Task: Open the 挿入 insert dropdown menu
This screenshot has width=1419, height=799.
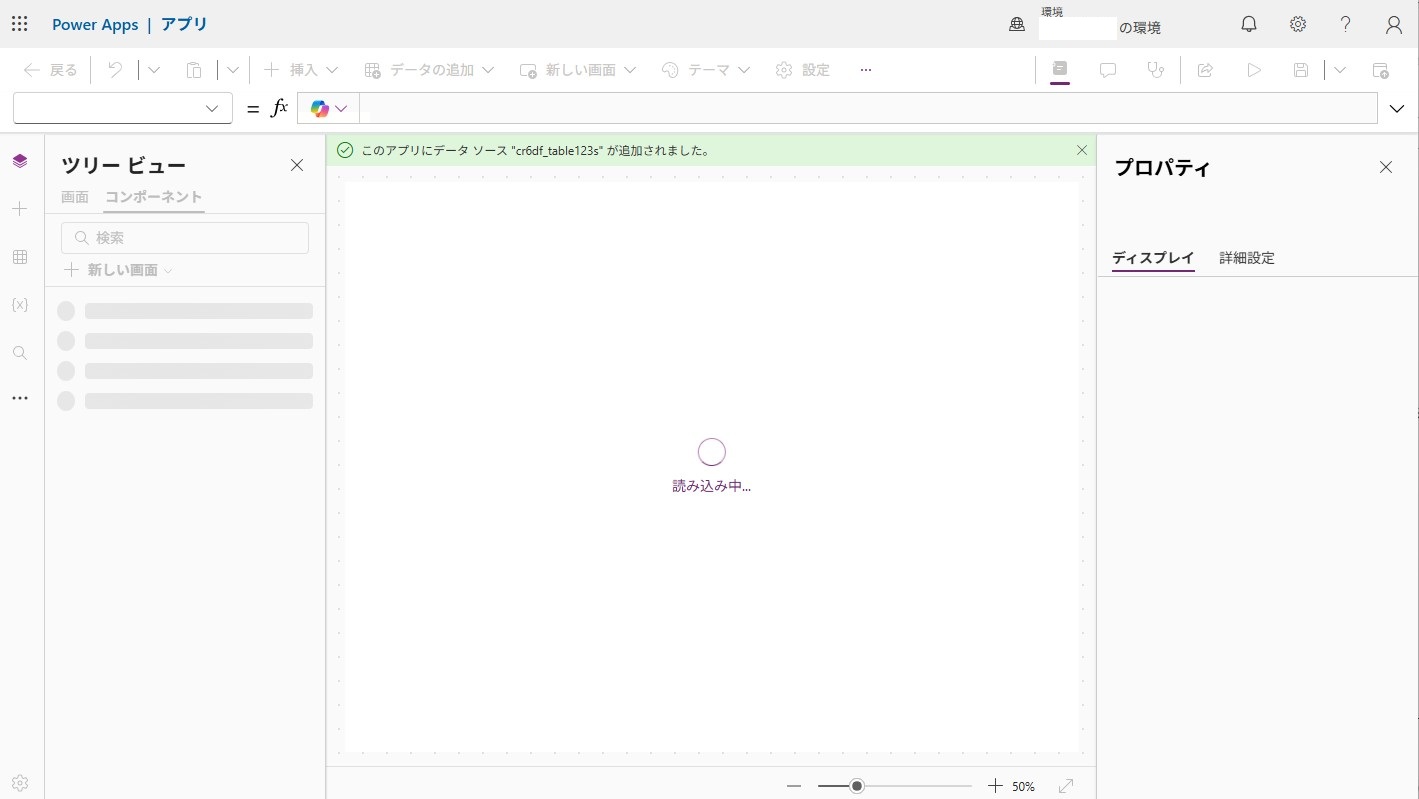Action: [x=301, y=70]
